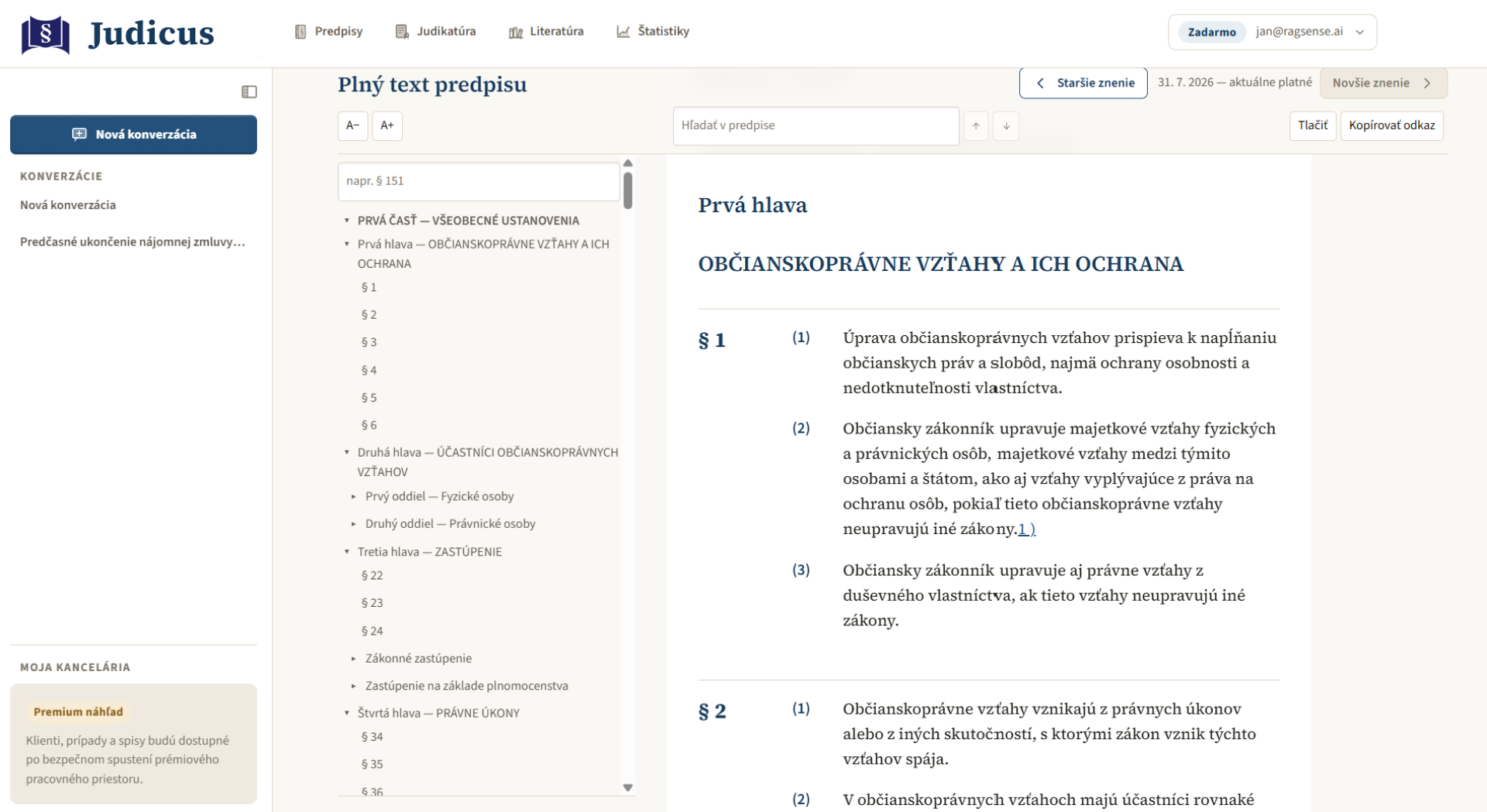Open footnote link 1) in § 1

coord(1026,529)
